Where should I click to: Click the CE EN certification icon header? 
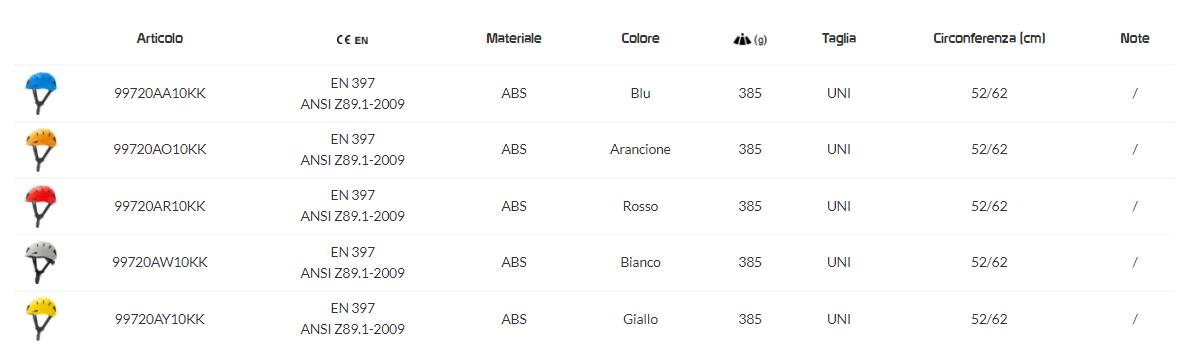pyautogui.click(x=352, y=40)
